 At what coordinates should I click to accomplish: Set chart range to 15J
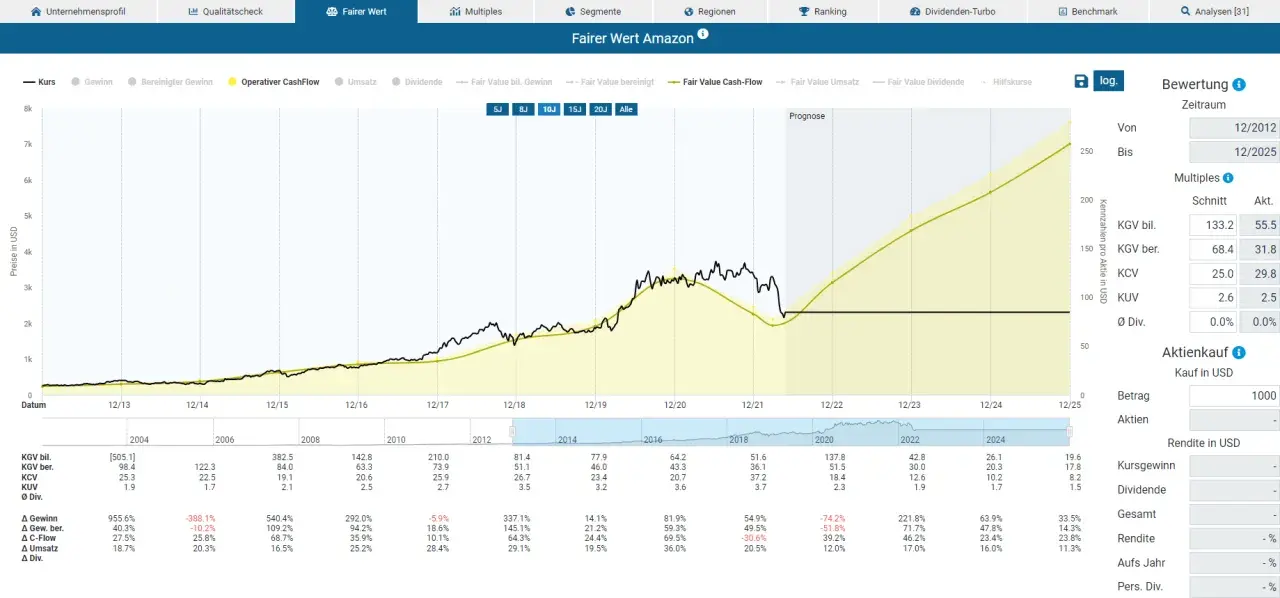[x=574, y=109]
